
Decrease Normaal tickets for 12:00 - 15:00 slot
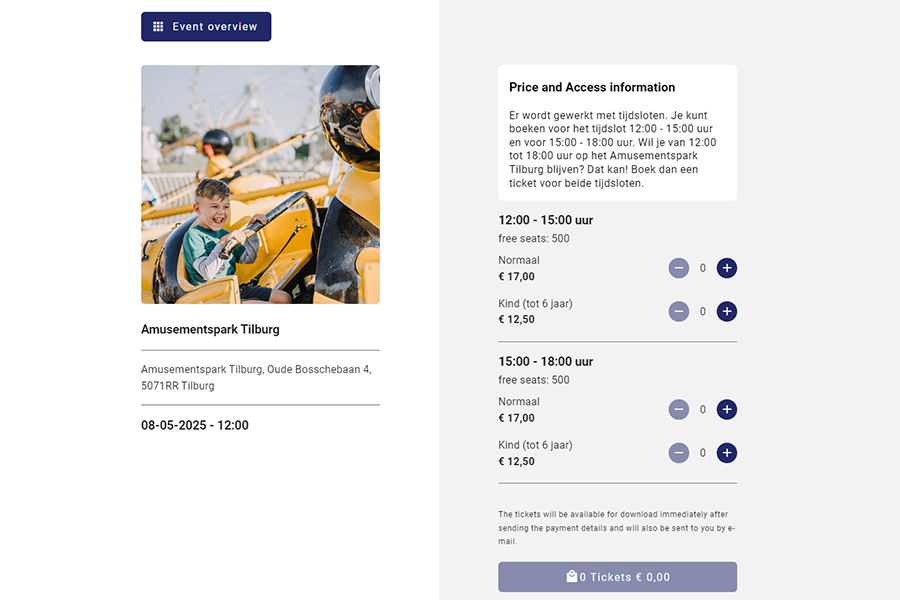679,268
